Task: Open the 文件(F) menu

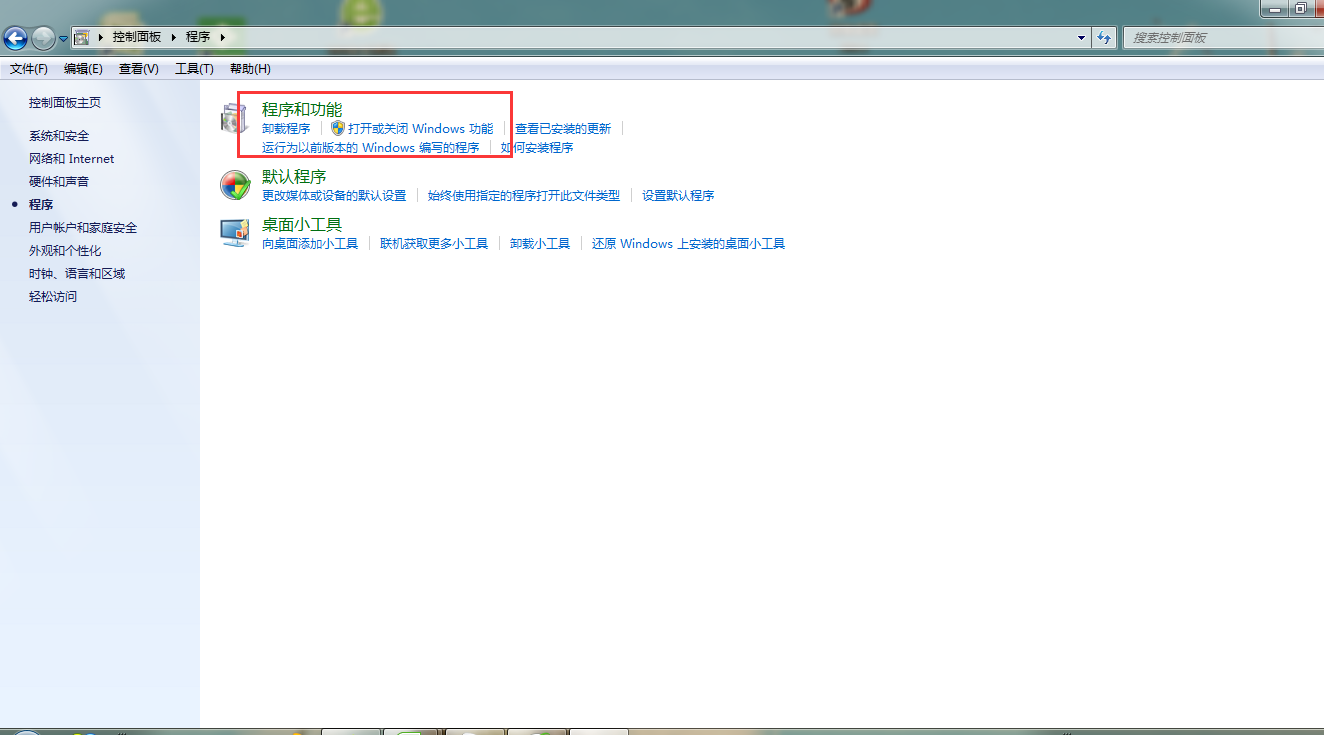Action: pos(29,69)
